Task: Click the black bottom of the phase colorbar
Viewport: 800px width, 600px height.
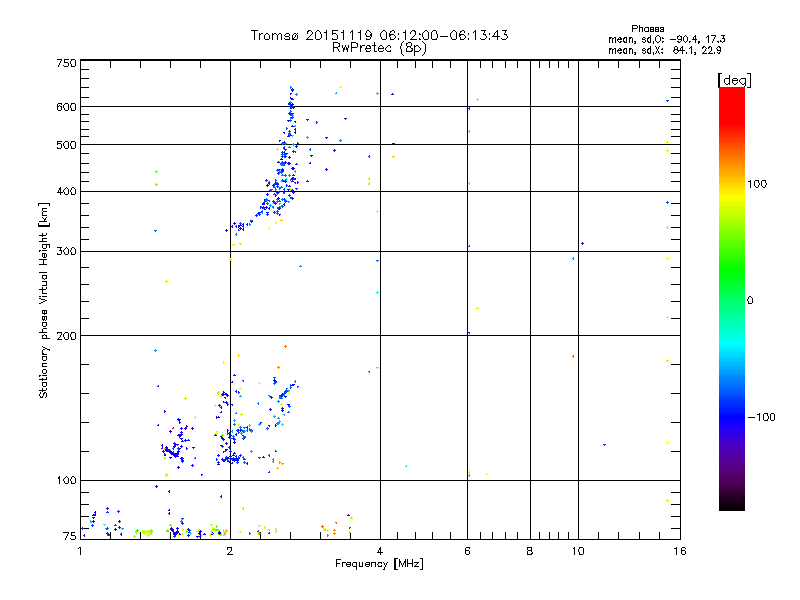Action: [732, 503]
